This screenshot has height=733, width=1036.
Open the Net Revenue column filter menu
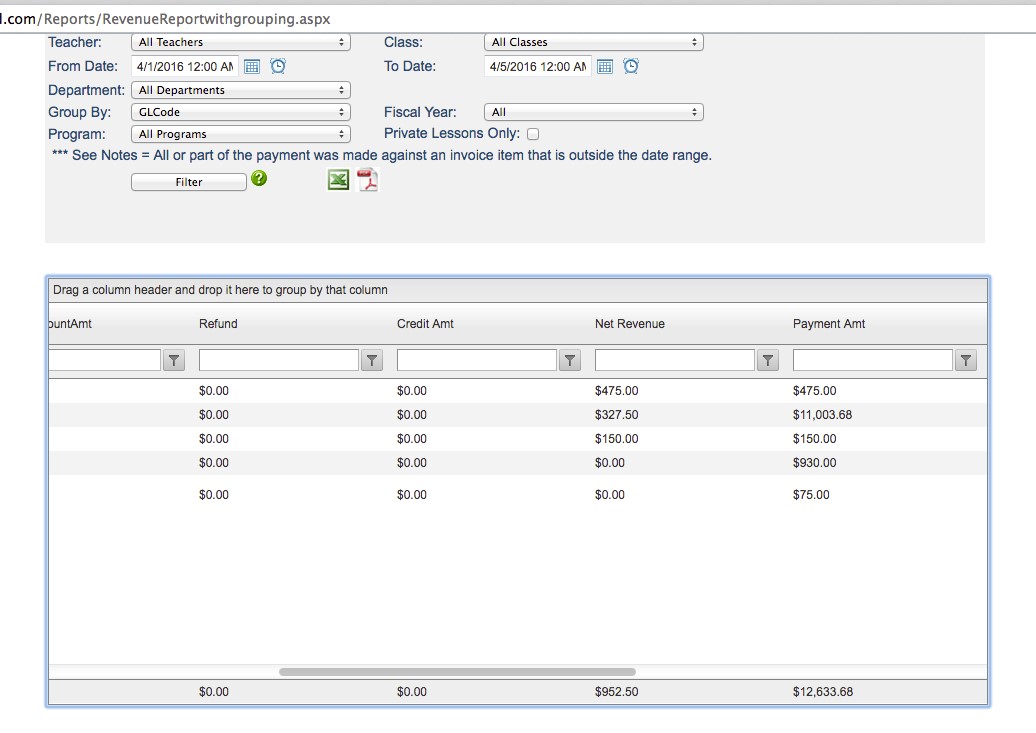(768, 361)
